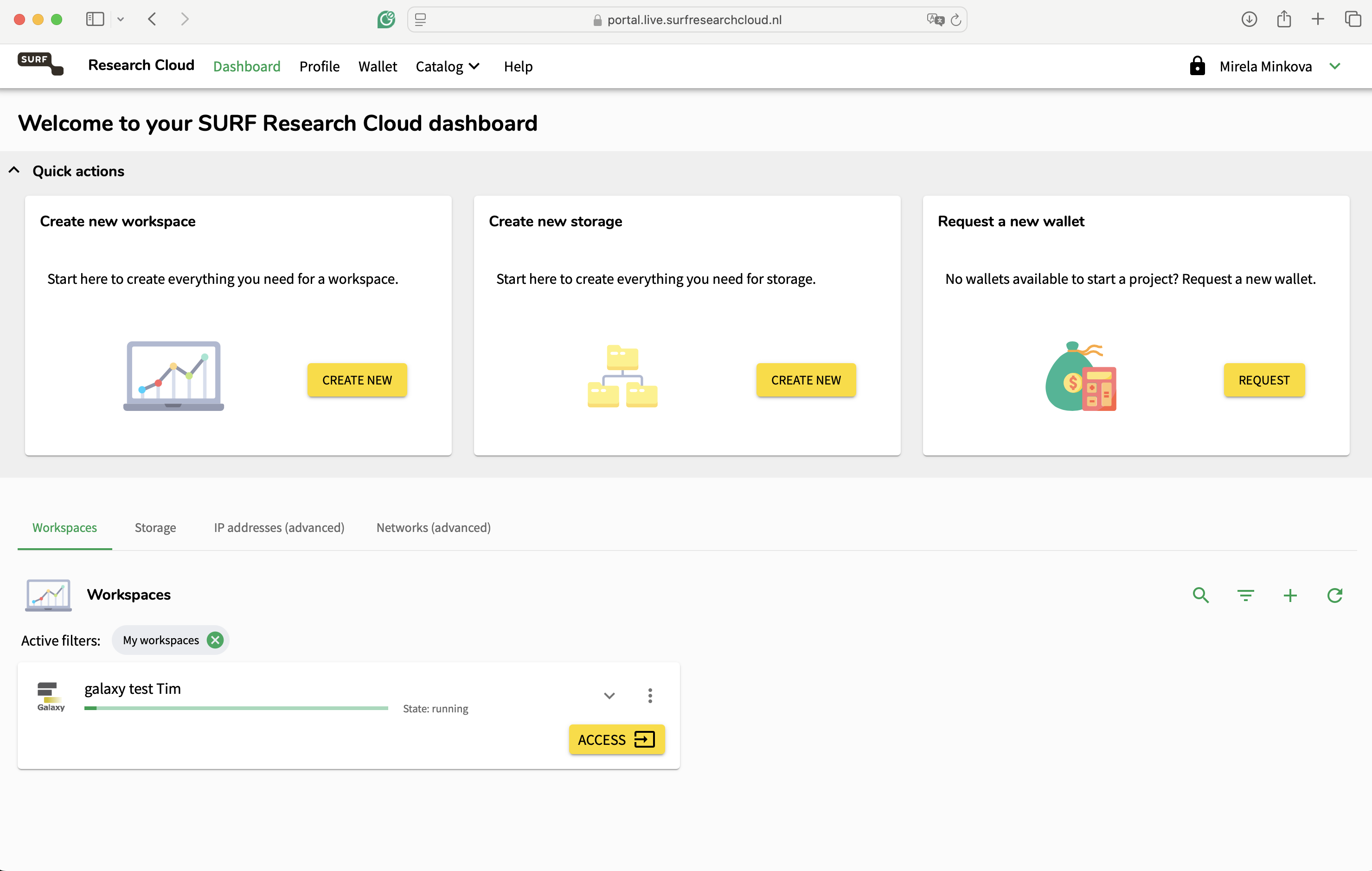Click the galaxy test Tim progress bar

[236, 708]
